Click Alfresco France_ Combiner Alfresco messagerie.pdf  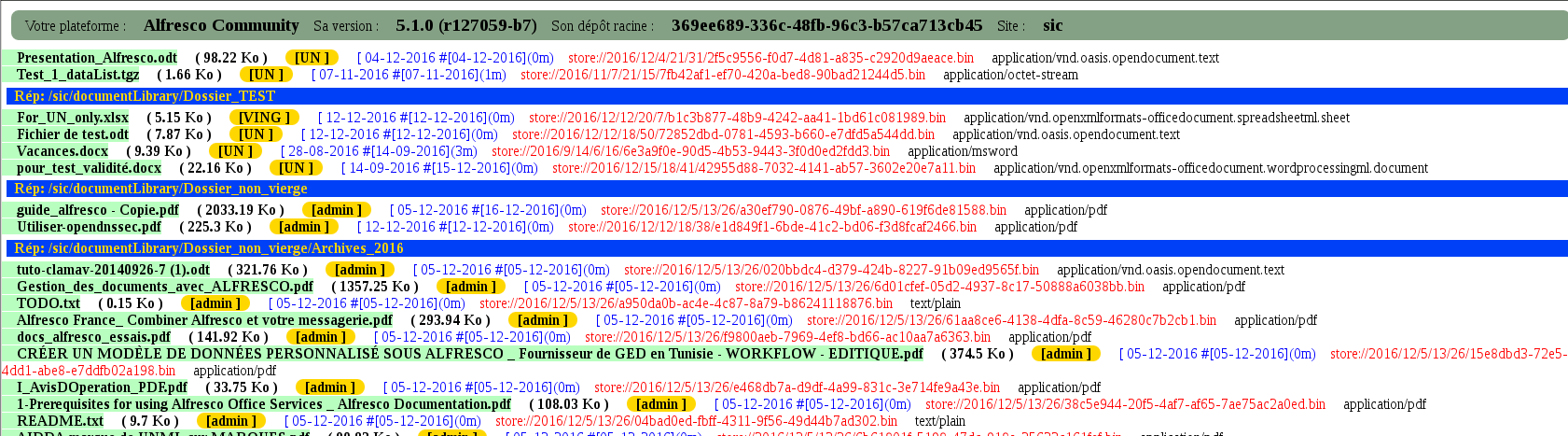tap(204, 320)
